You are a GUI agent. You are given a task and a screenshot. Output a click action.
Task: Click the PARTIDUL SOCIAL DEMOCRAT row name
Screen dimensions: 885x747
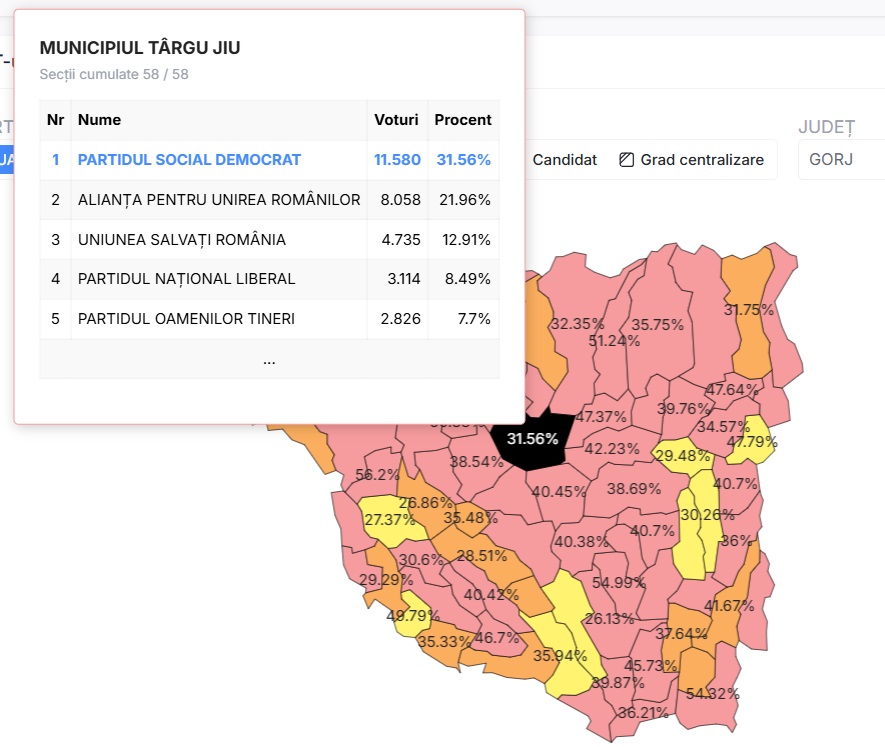coord(189,160)
